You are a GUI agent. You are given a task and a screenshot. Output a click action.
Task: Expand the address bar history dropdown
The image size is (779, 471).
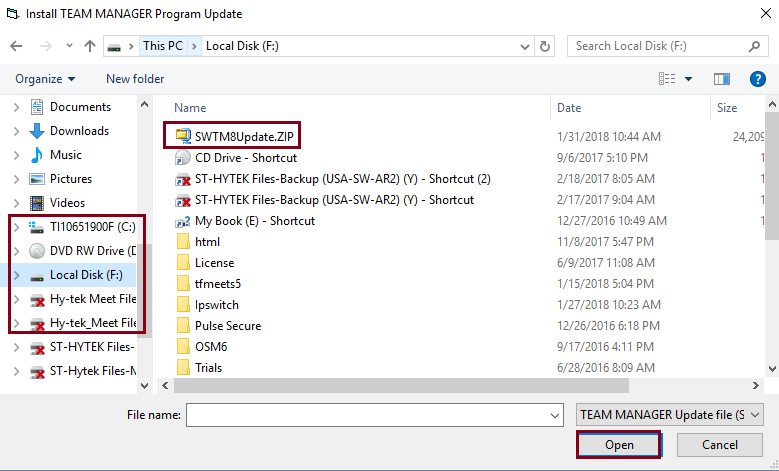(525, 47)
